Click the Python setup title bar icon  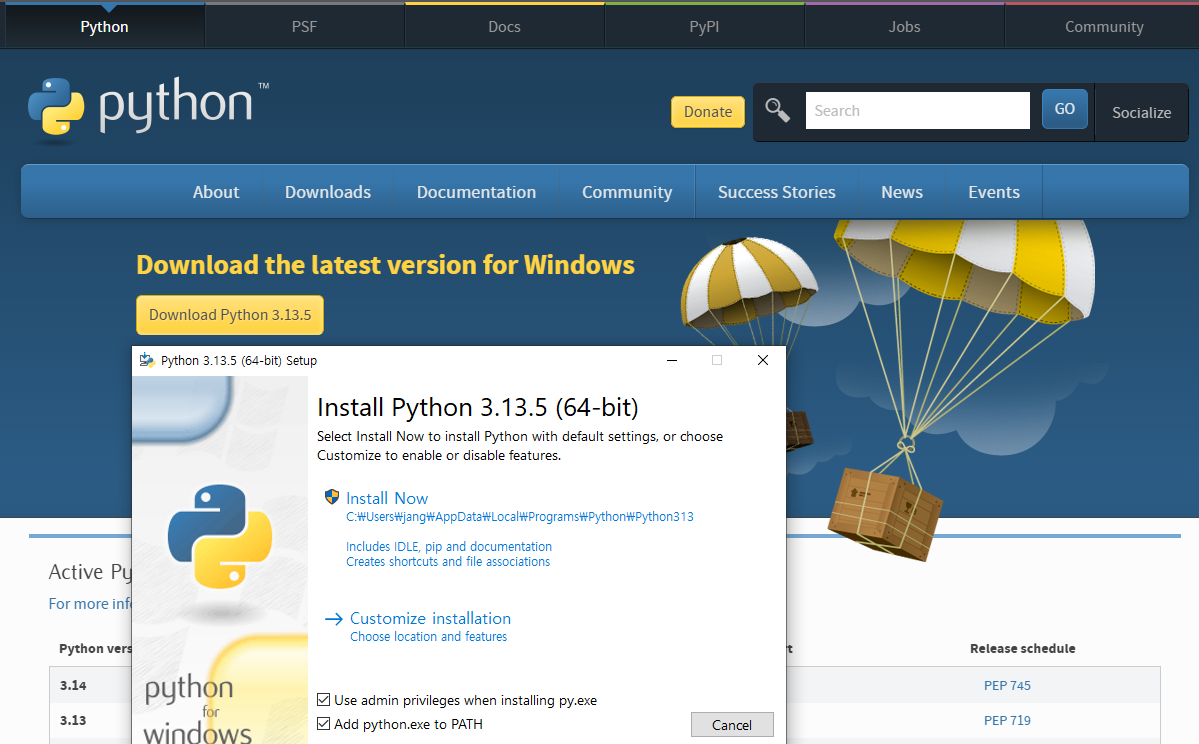147,360
